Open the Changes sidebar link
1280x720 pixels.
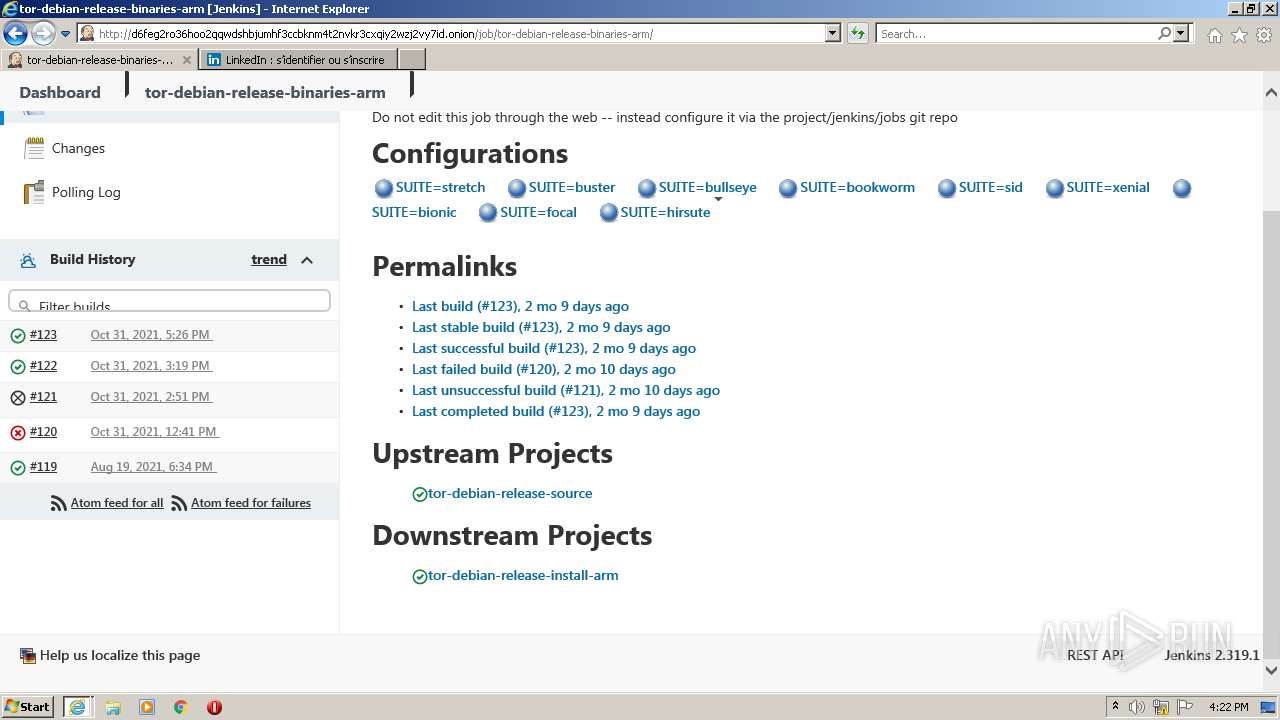click(x=78, y=148)
